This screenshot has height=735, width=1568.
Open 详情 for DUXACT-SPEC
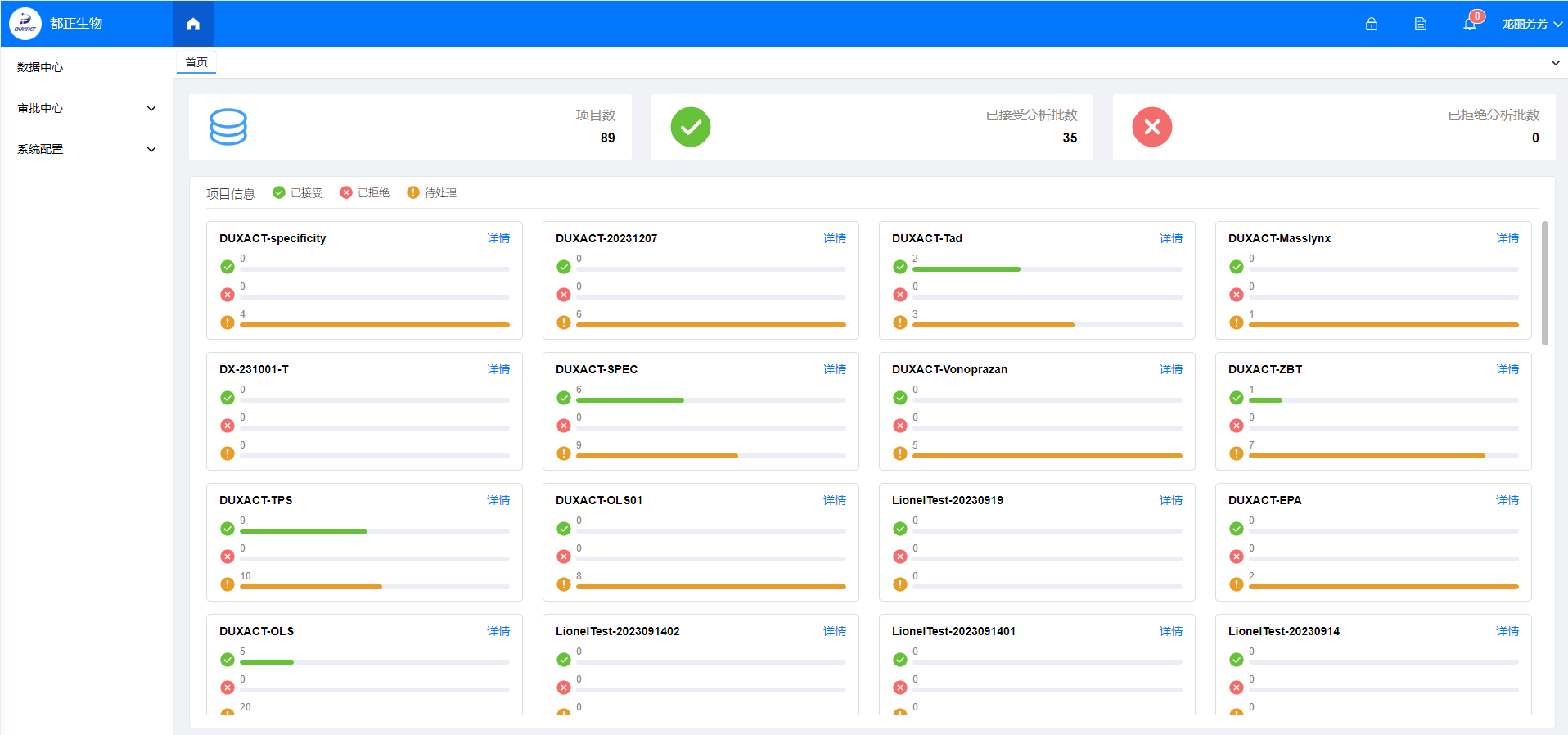(835, 369)
